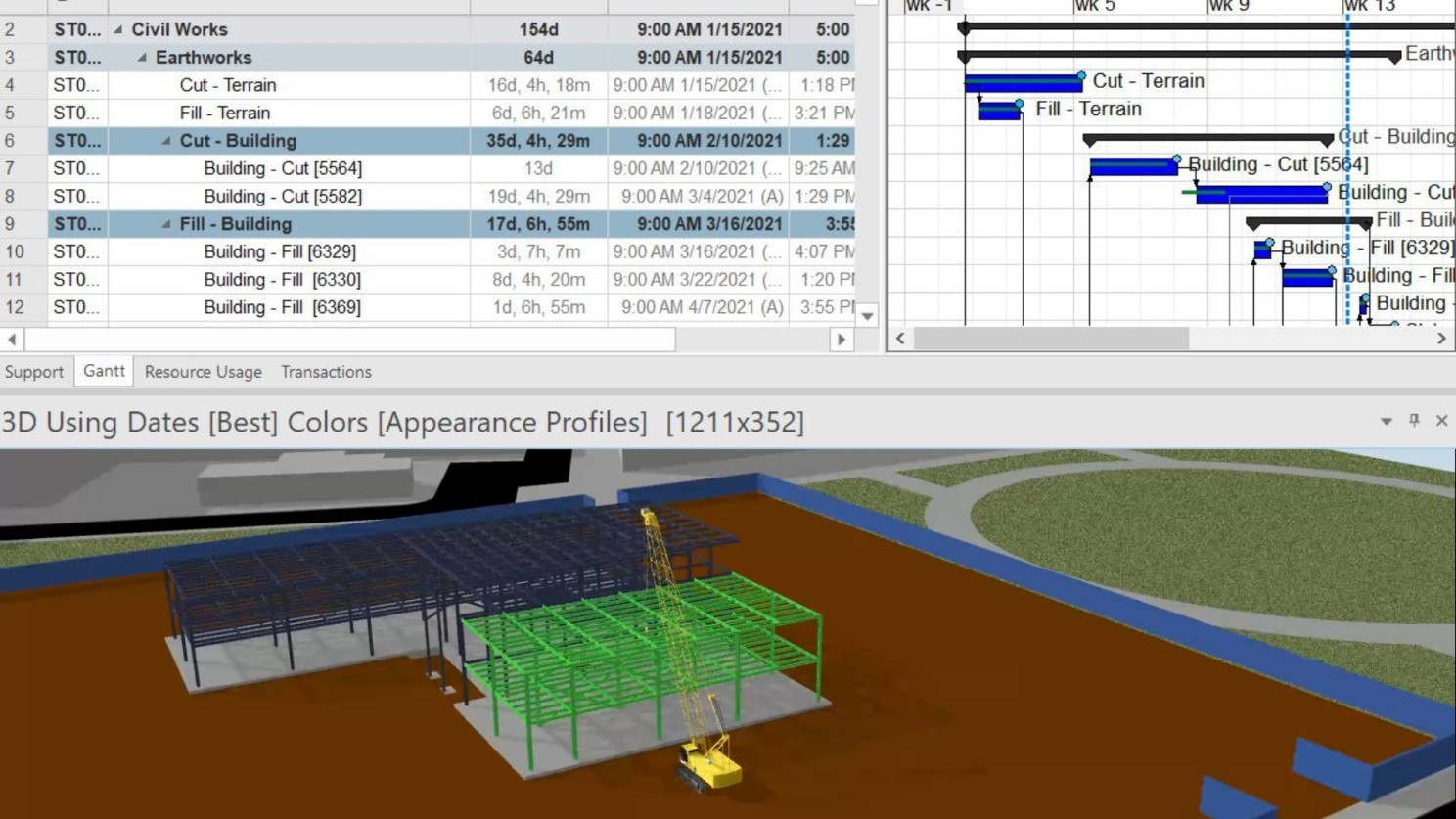The height and width of the screenshot is (819, 1456).
Task: Click Gantt chart right scroll arrow
Action: (x=1441, y=339)
